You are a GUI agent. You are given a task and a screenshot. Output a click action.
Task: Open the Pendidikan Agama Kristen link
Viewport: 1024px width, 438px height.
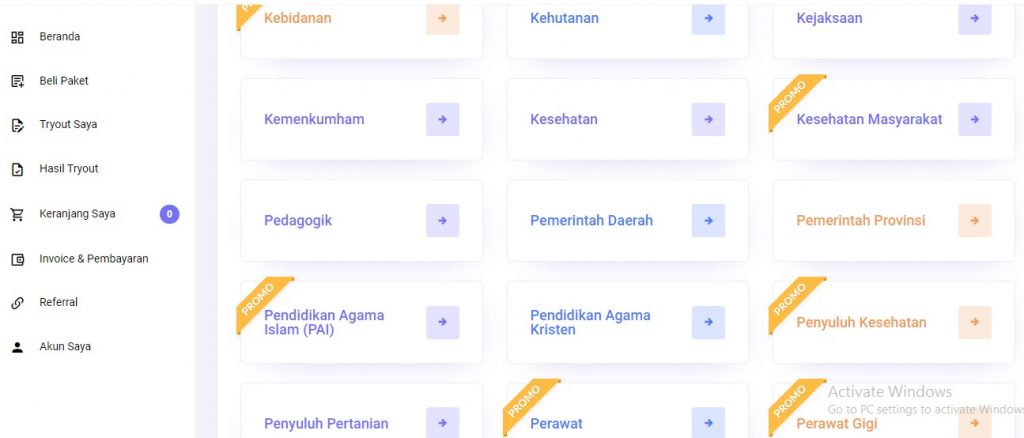pyautogui.click(x=590, y=322)
